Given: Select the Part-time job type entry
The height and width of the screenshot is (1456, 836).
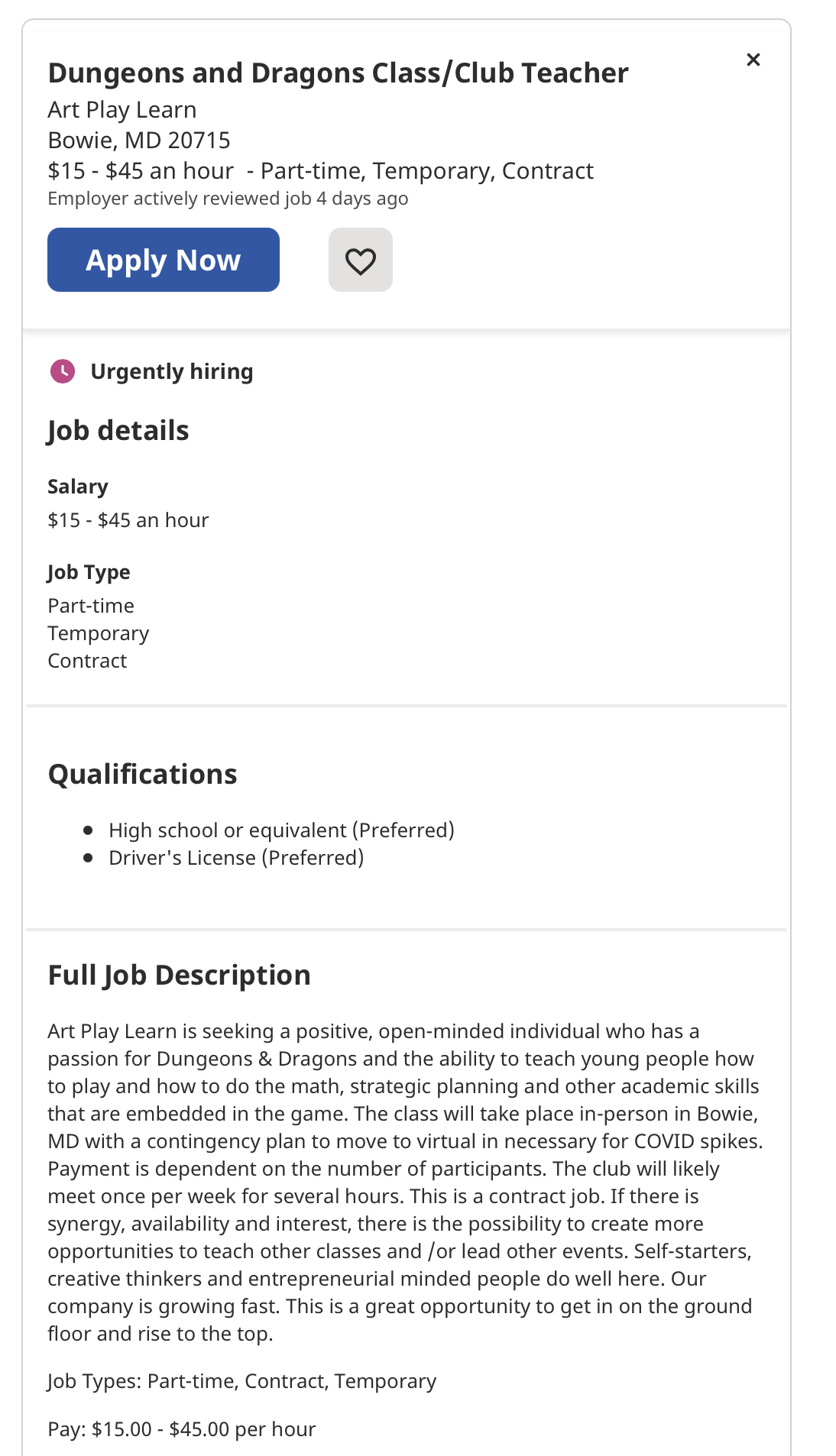Looking at the screenshot, I should [91, 606].
